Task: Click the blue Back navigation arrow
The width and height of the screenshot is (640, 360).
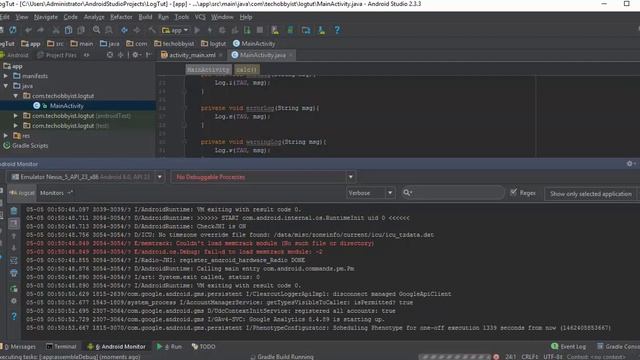Action: (x=124, y=30)
